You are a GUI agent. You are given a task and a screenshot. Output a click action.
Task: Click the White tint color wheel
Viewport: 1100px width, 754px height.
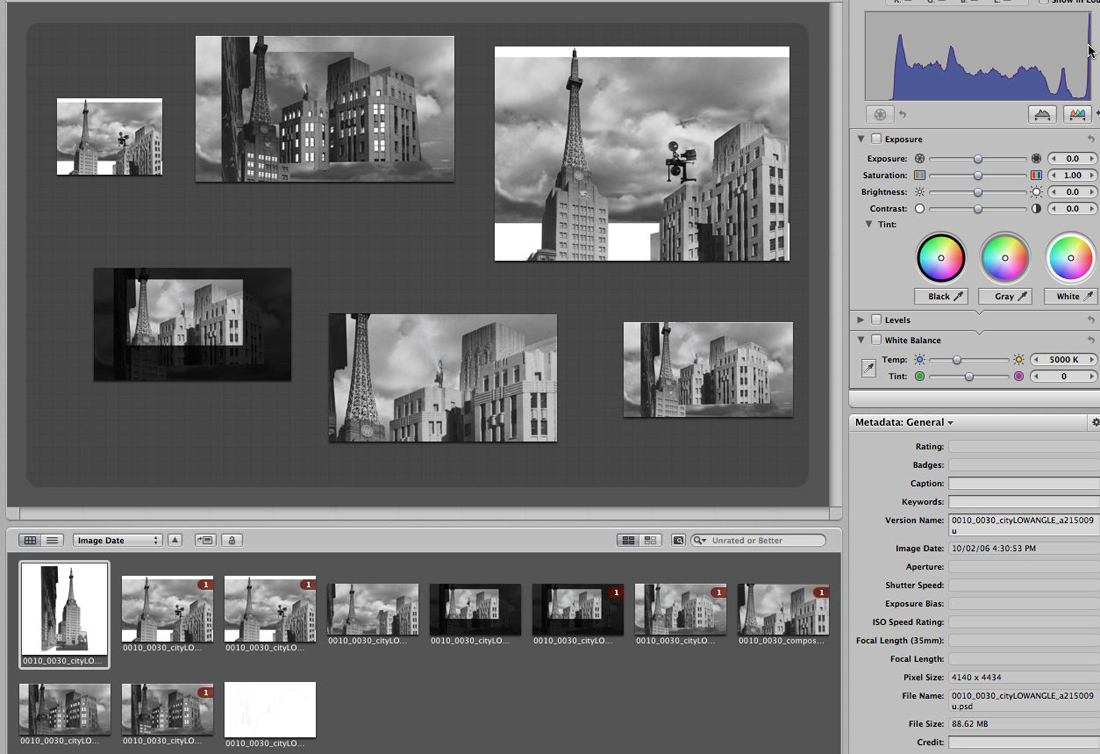pyautogui.click(x=1071, y=258)
